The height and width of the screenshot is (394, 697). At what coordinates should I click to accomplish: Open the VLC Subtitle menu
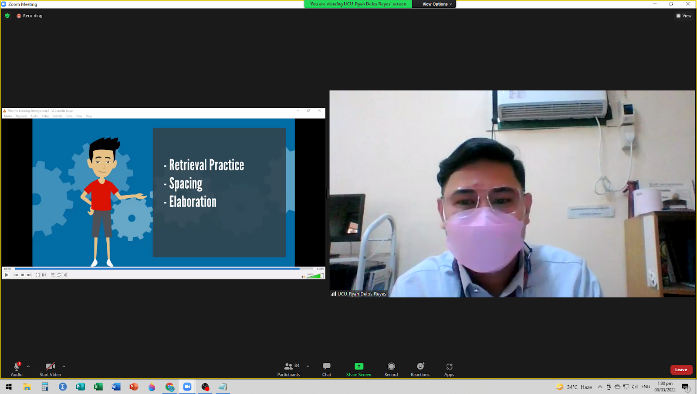[57, 116]
